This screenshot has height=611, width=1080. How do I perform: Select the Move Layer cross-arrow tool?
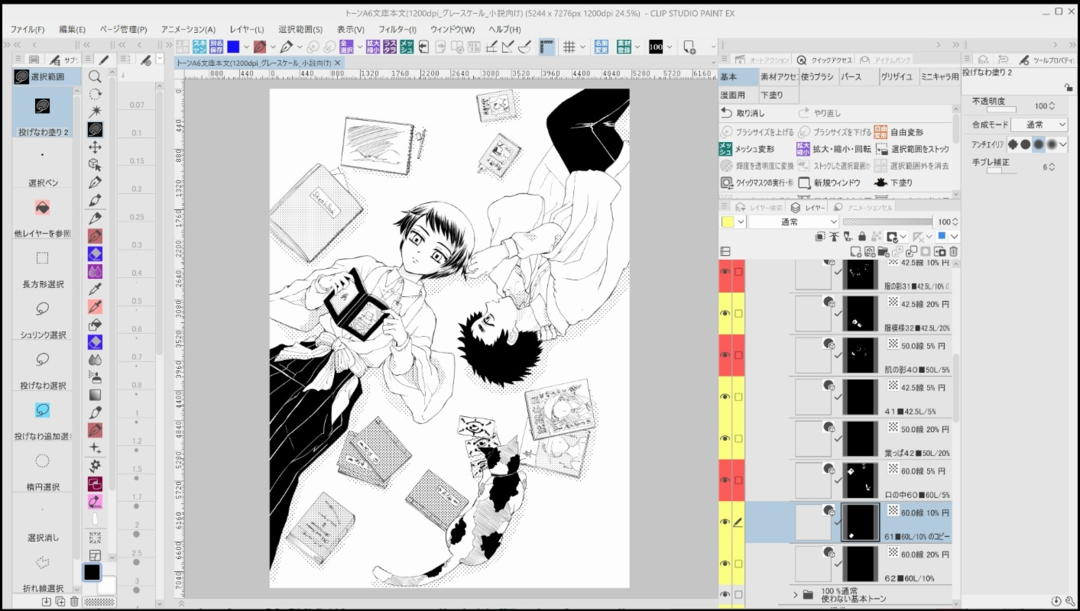click(95, 147)
